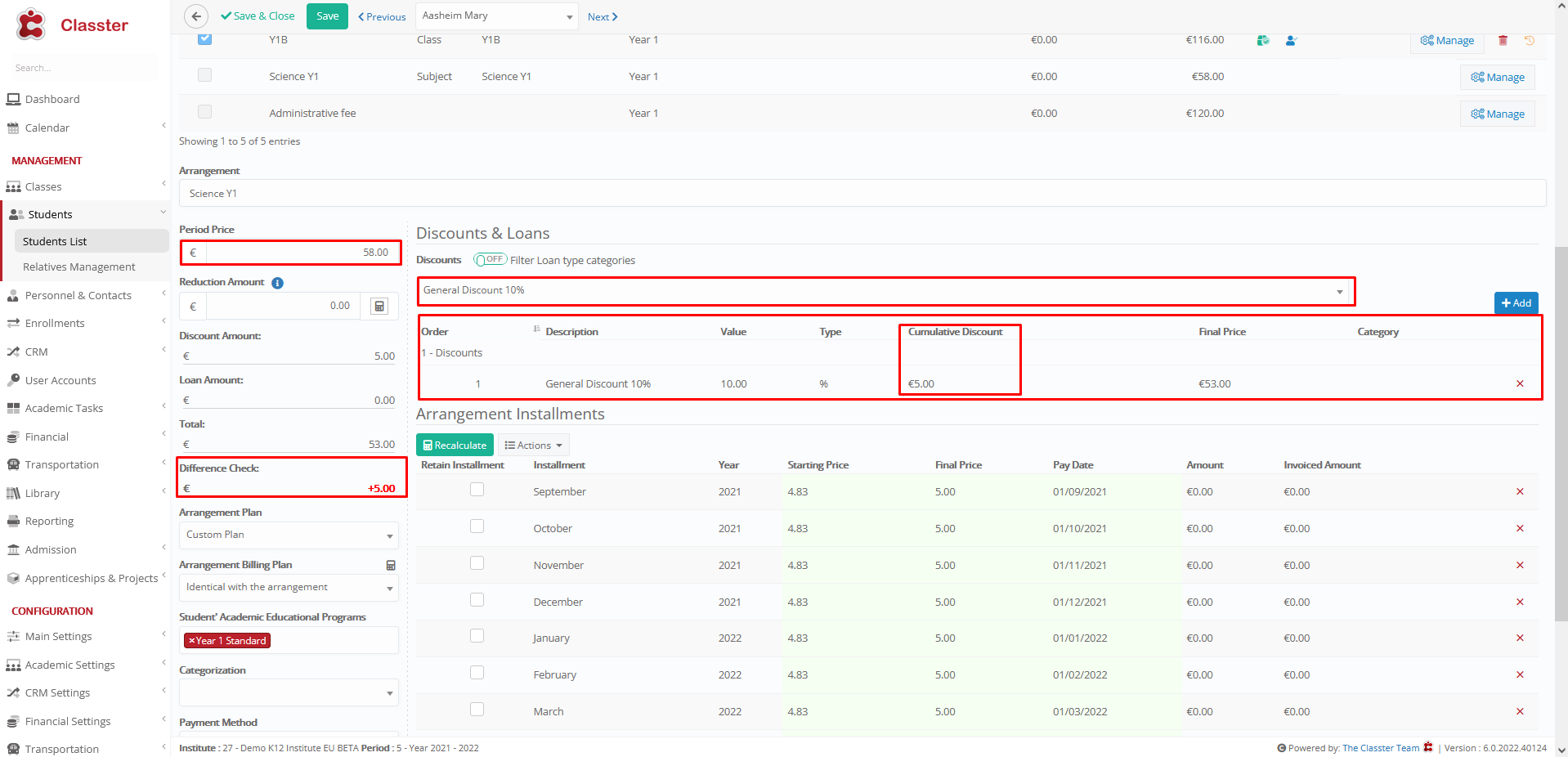Screen dimensions: 1568x757
Task: Click The Classter Team footer link
Action: 1381,748
